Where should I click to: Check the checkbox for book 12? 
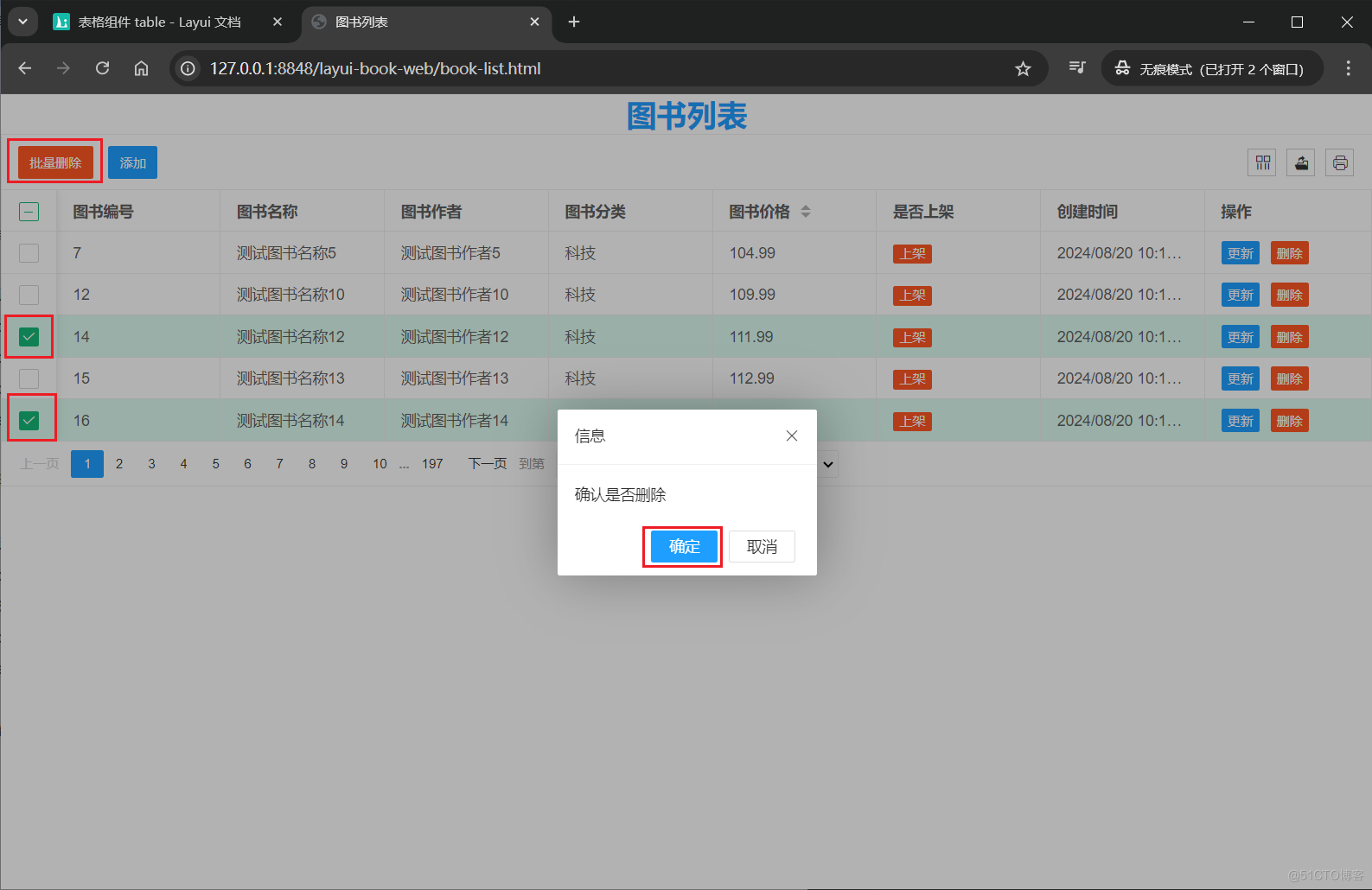coord(29,295)
